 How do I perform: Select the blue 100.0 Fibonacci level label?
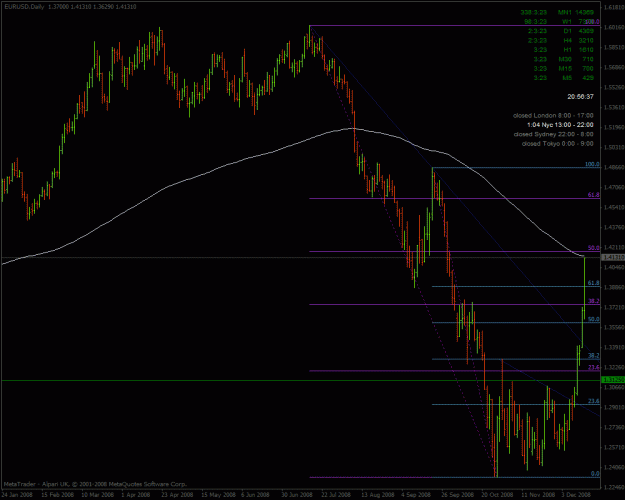[592, 164]
